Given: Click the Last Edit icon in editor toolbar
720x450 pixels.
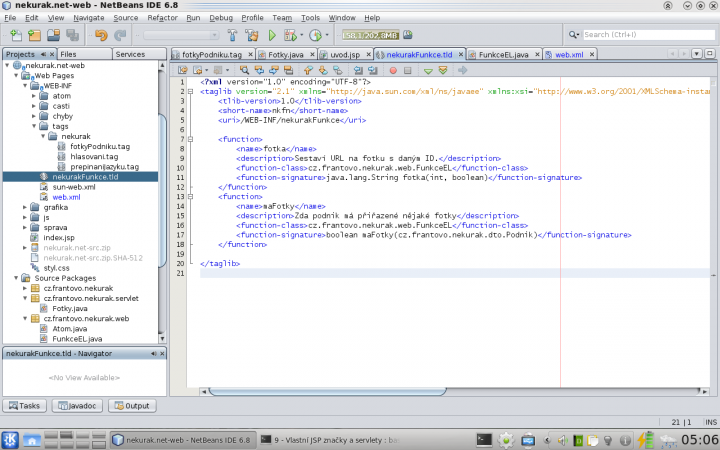Looking at the screenshot, I should pyautogui.click(x=183, y=70).
